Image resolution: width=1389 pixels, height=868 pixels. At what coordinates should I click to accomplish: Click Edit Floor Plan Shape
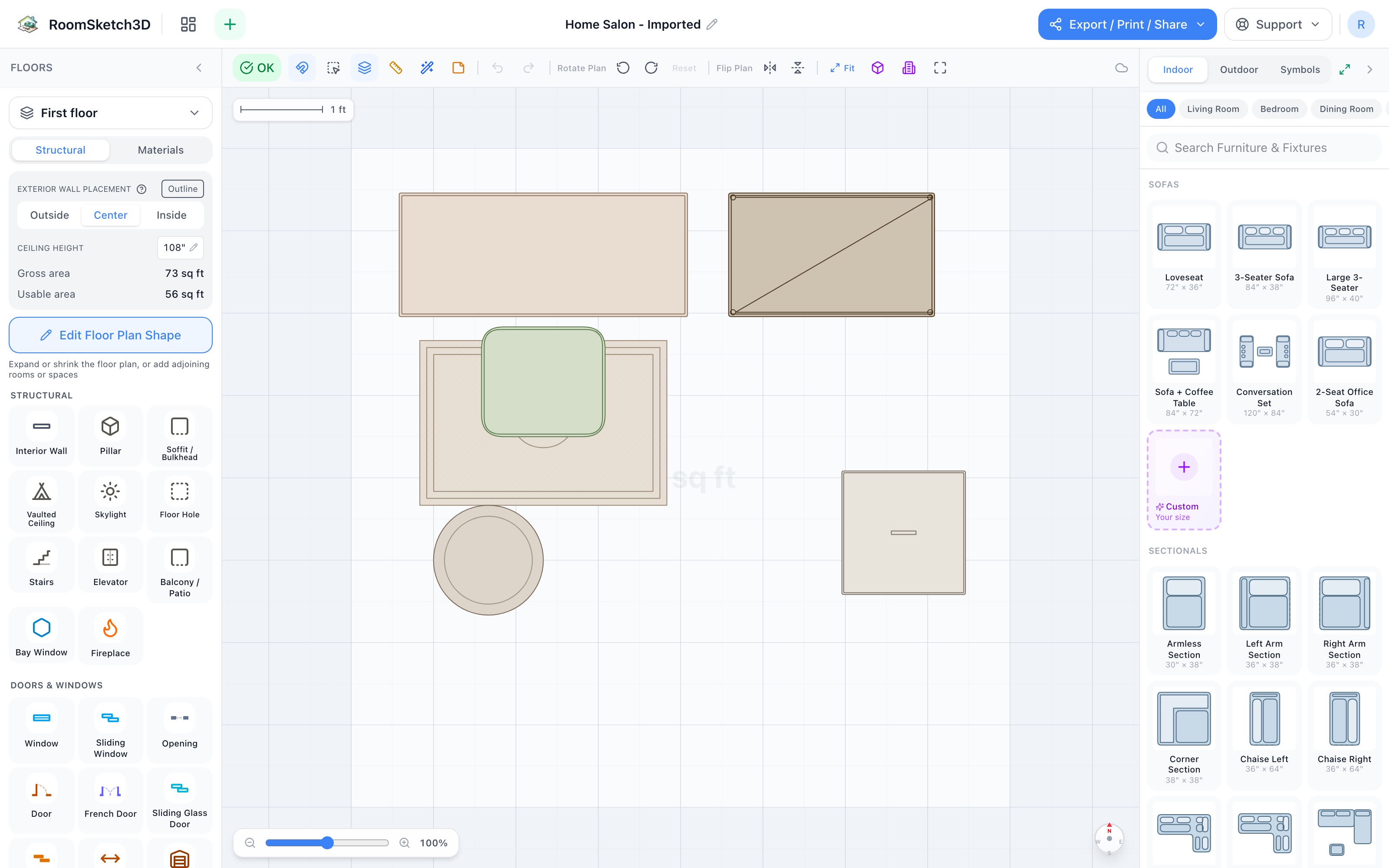click(x=111, y=335)
